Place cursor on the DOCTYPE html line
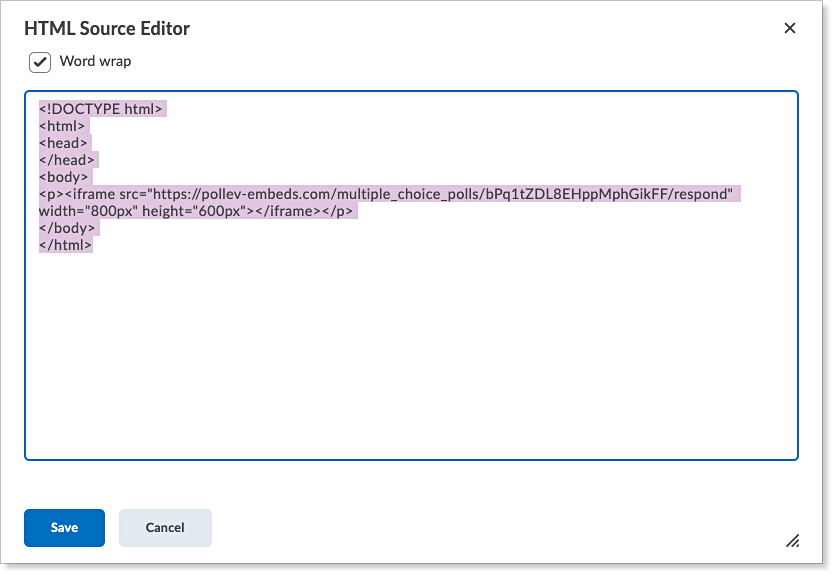833x574 pixels. tap(100, 109)
